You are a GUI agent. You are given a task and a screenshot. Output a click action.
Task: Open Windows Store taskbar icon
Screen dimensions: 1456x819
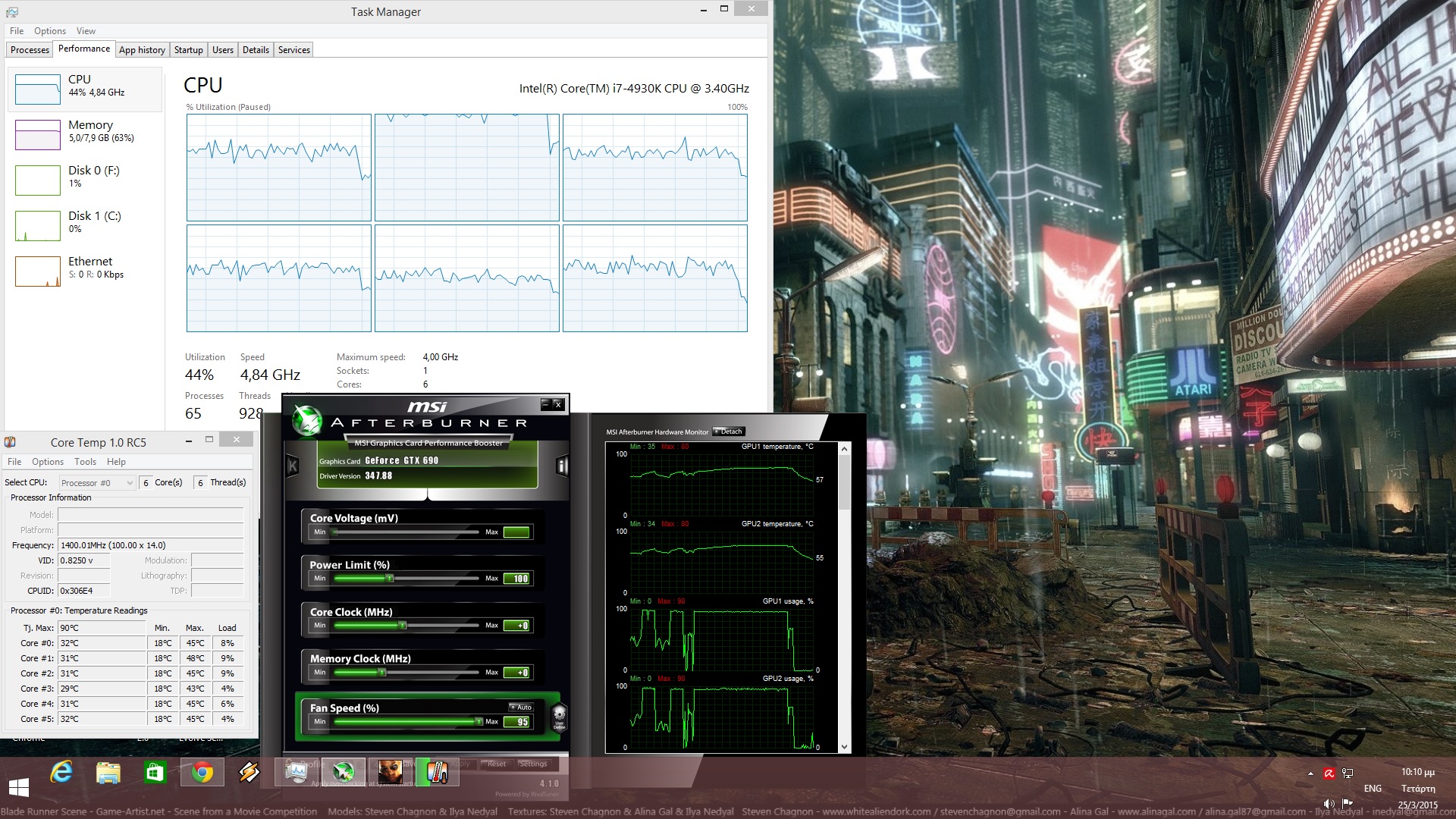155,772
